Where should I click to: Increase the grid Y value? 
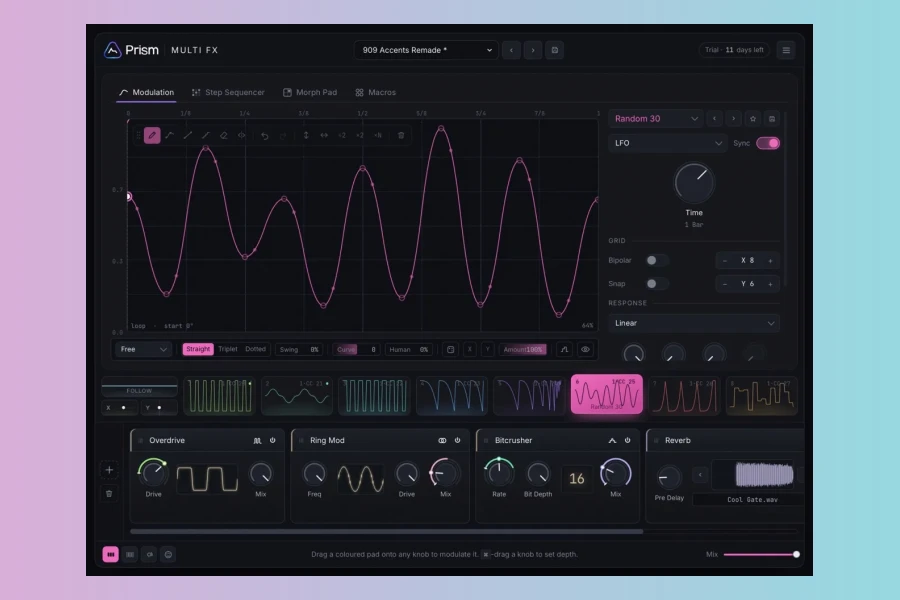point(770,284)
